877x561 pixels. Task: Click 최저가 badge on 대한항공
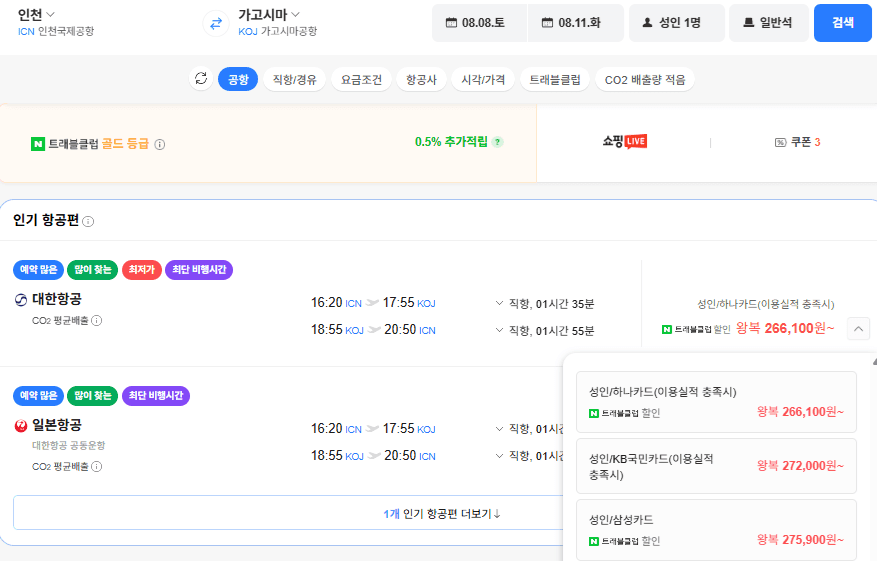point(142,270)
